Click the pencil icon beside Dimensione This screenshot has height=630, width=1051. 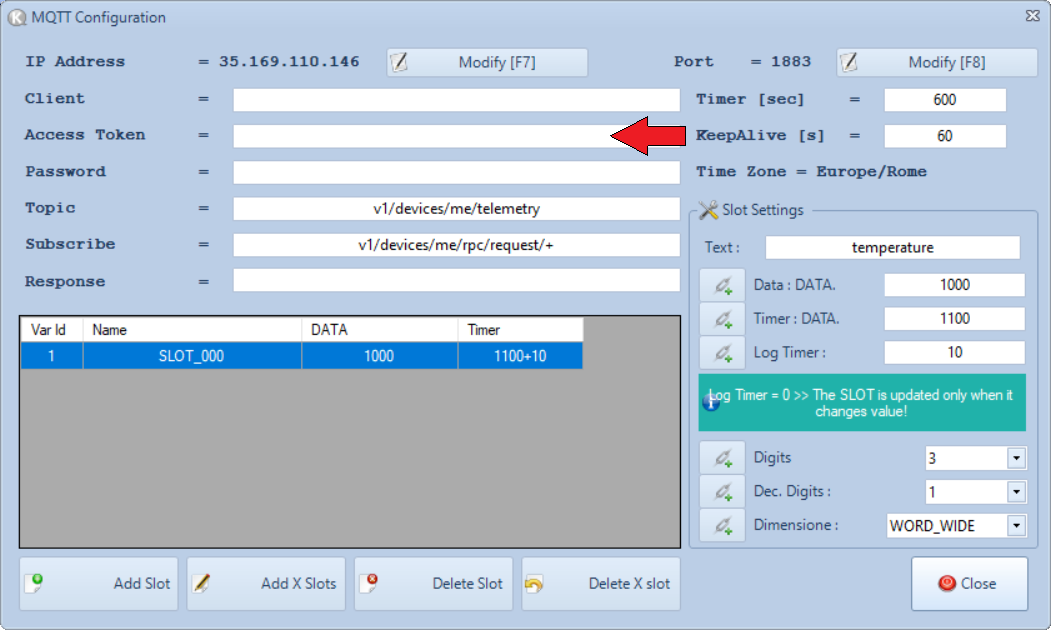[722, 525]
